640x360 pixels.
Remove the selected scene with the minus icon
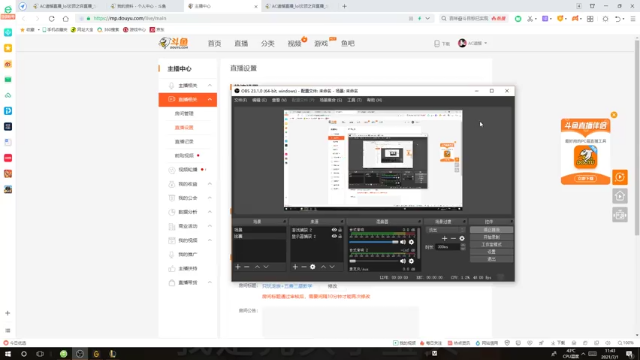247,267
